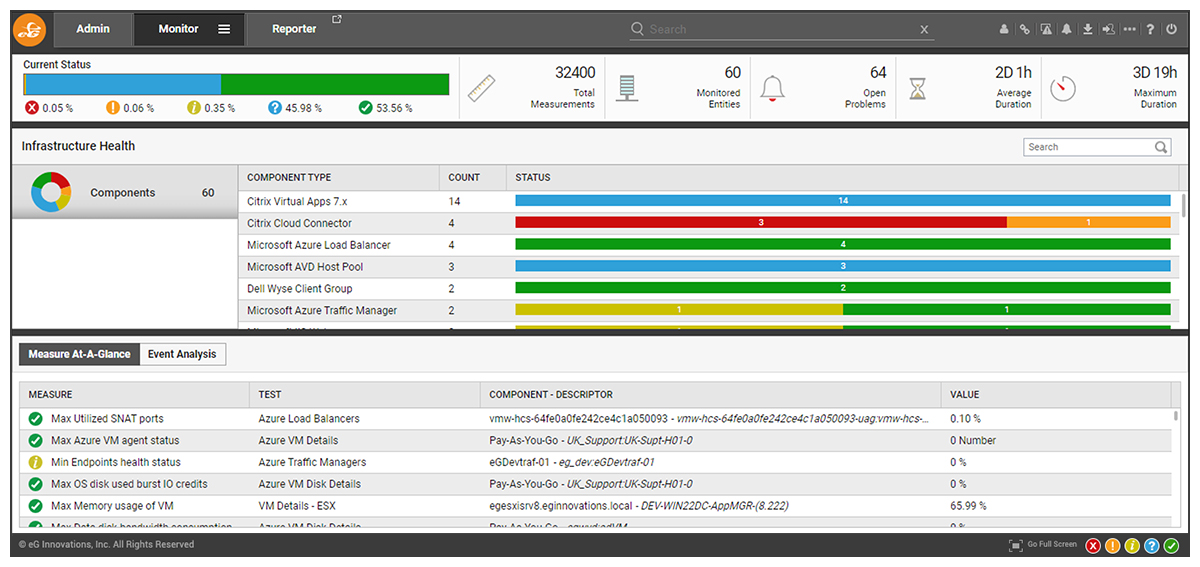
Task: Click the green normal 53.56 % status icon
Action: (x=365, y=108)
